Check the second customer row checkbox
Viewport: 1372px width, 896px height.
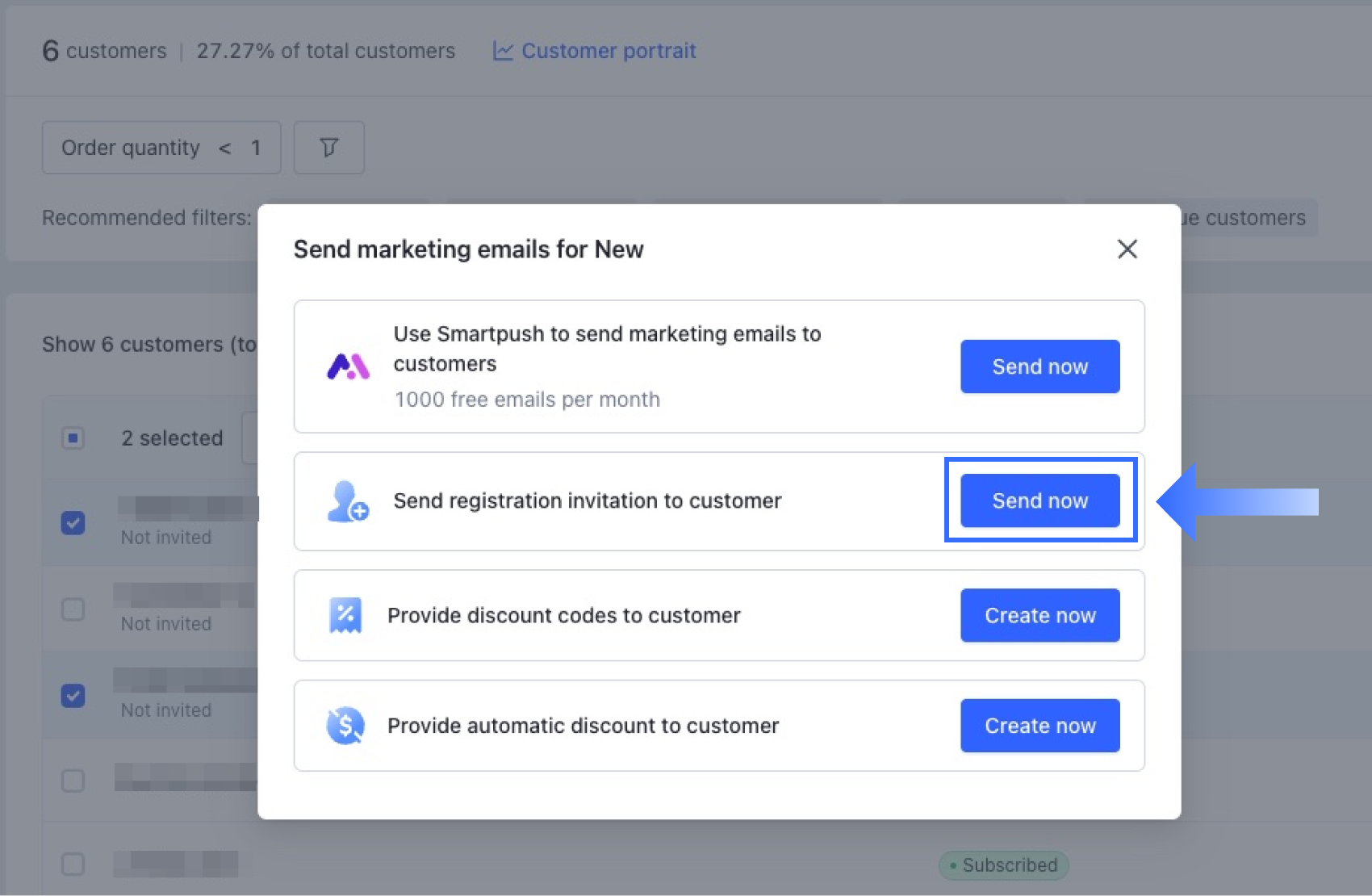tap(73, 609)
